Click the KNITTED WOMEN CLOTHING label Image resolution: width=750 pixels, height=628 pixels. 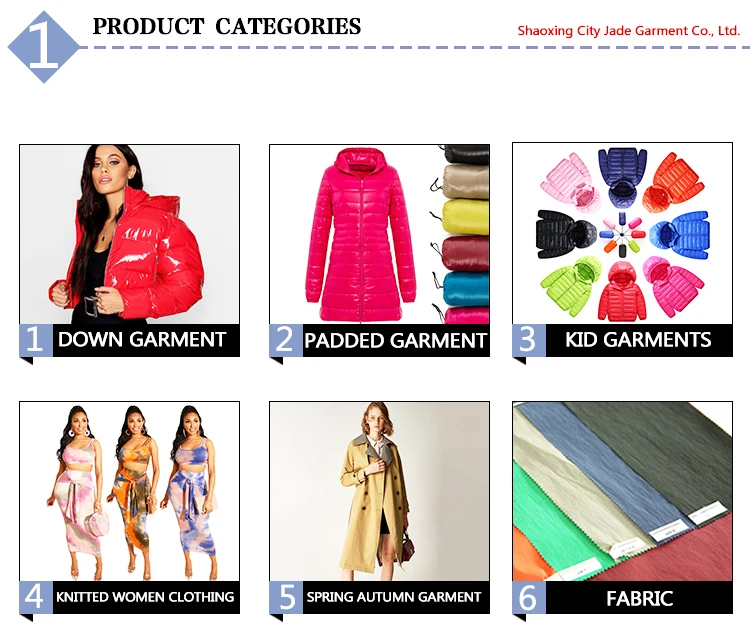(x=146, y=597)
